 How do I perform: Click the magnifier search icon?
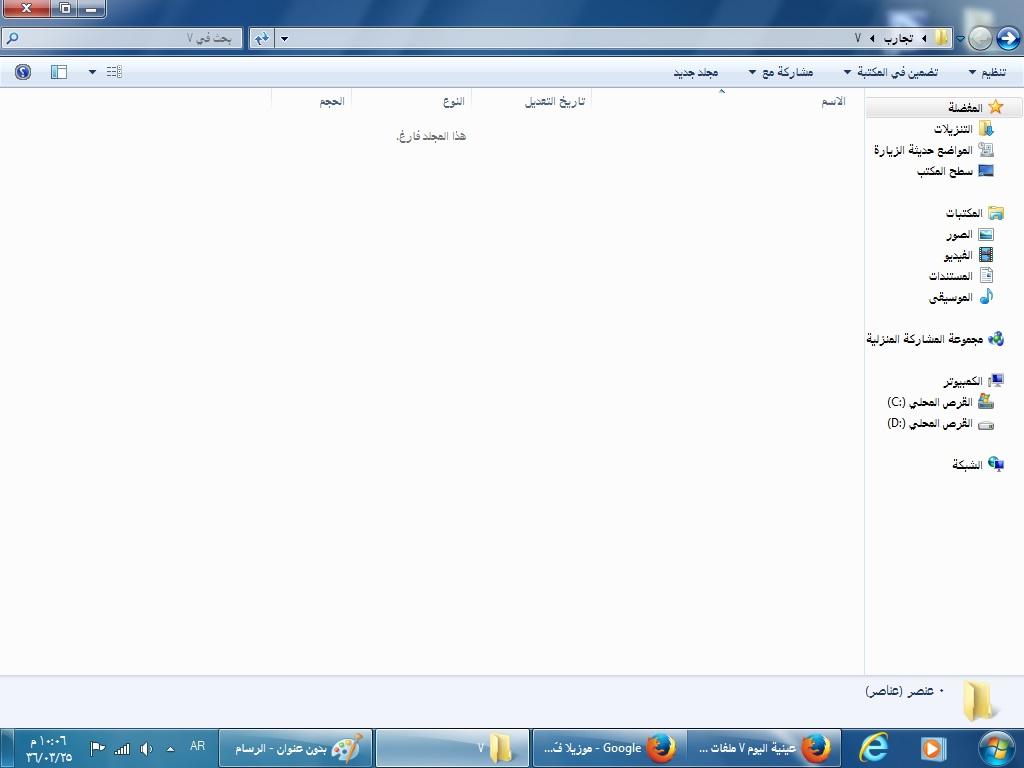(x=12, y=39)
